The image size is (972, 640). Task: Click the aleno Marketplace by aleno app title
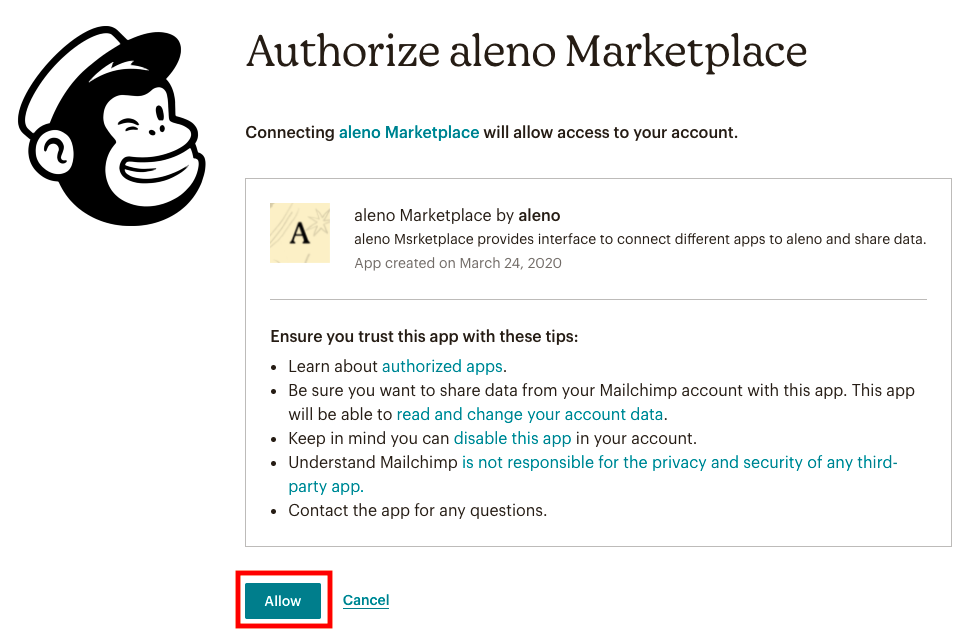click(457, 215)
